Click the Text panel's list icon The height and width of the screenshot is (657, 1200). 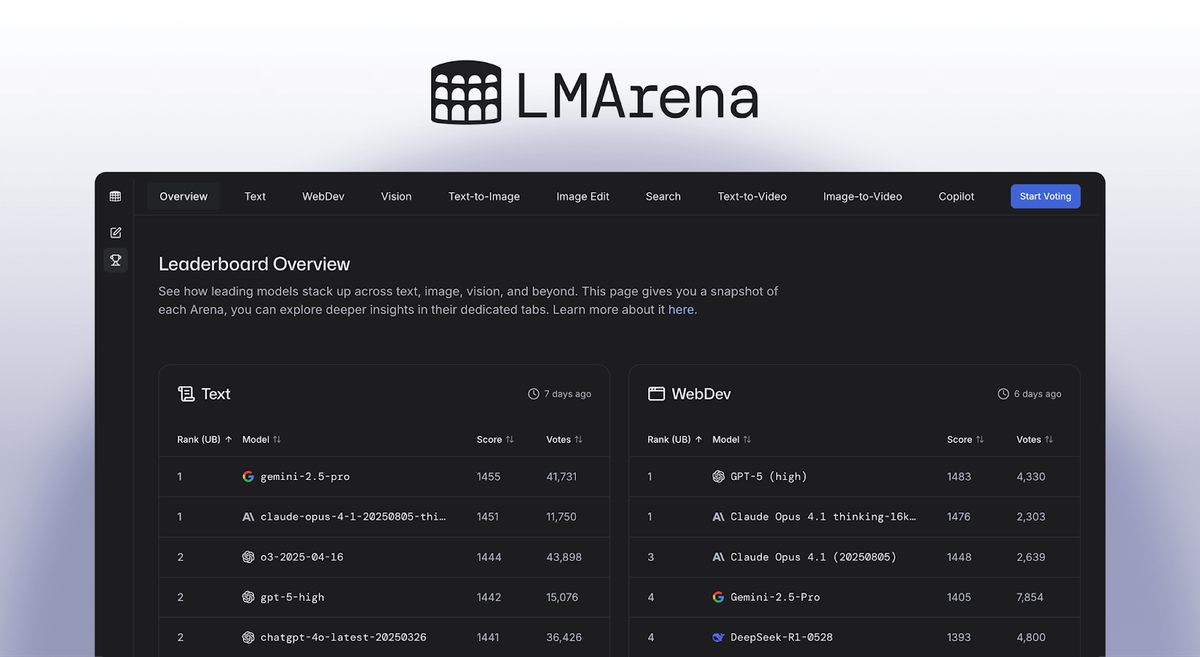click(187, 393)
